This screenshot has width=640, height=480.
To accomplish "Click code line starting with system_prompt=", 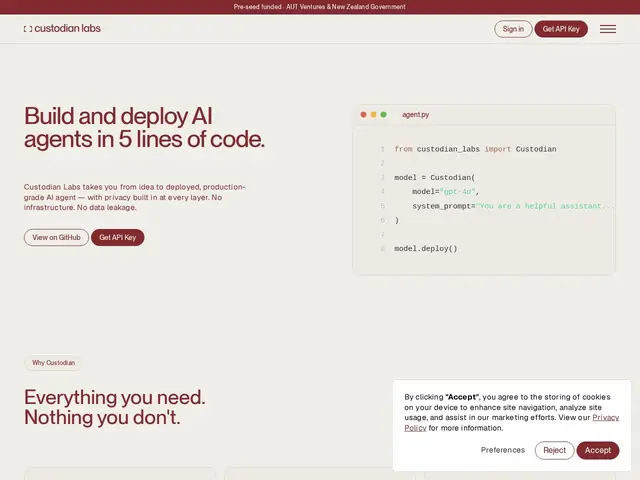I will pyautogui.click(x=513, y=206).
